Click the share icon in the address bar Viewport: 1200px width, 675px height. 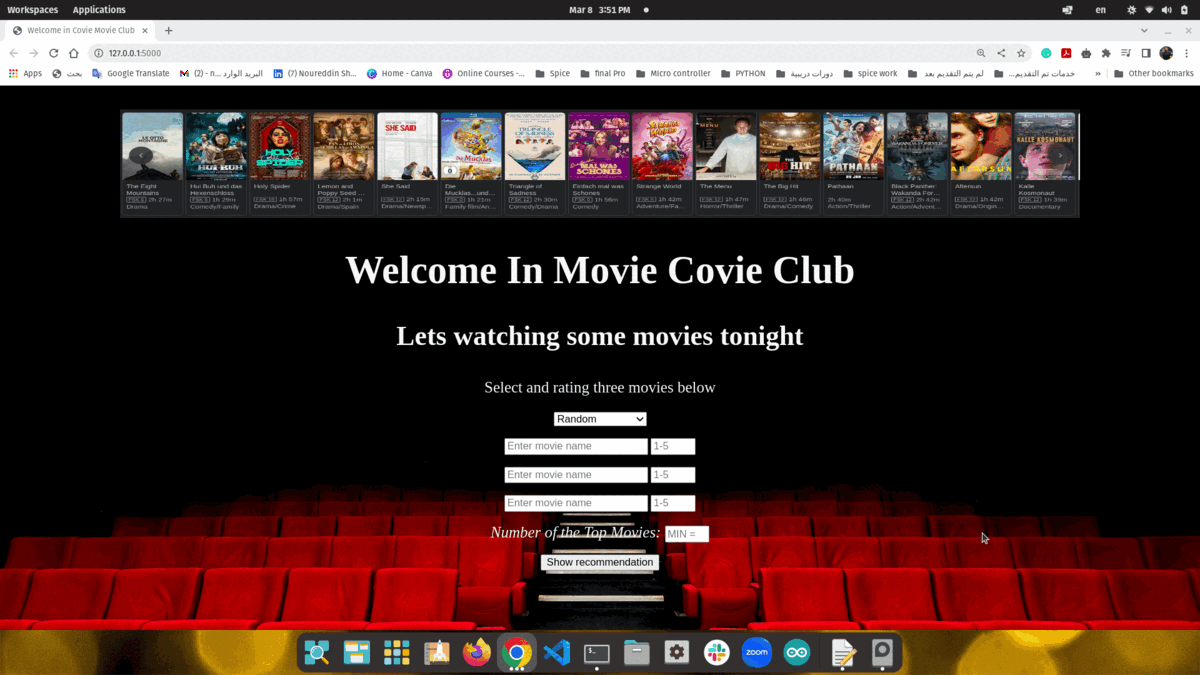[x=1001, y=53]
